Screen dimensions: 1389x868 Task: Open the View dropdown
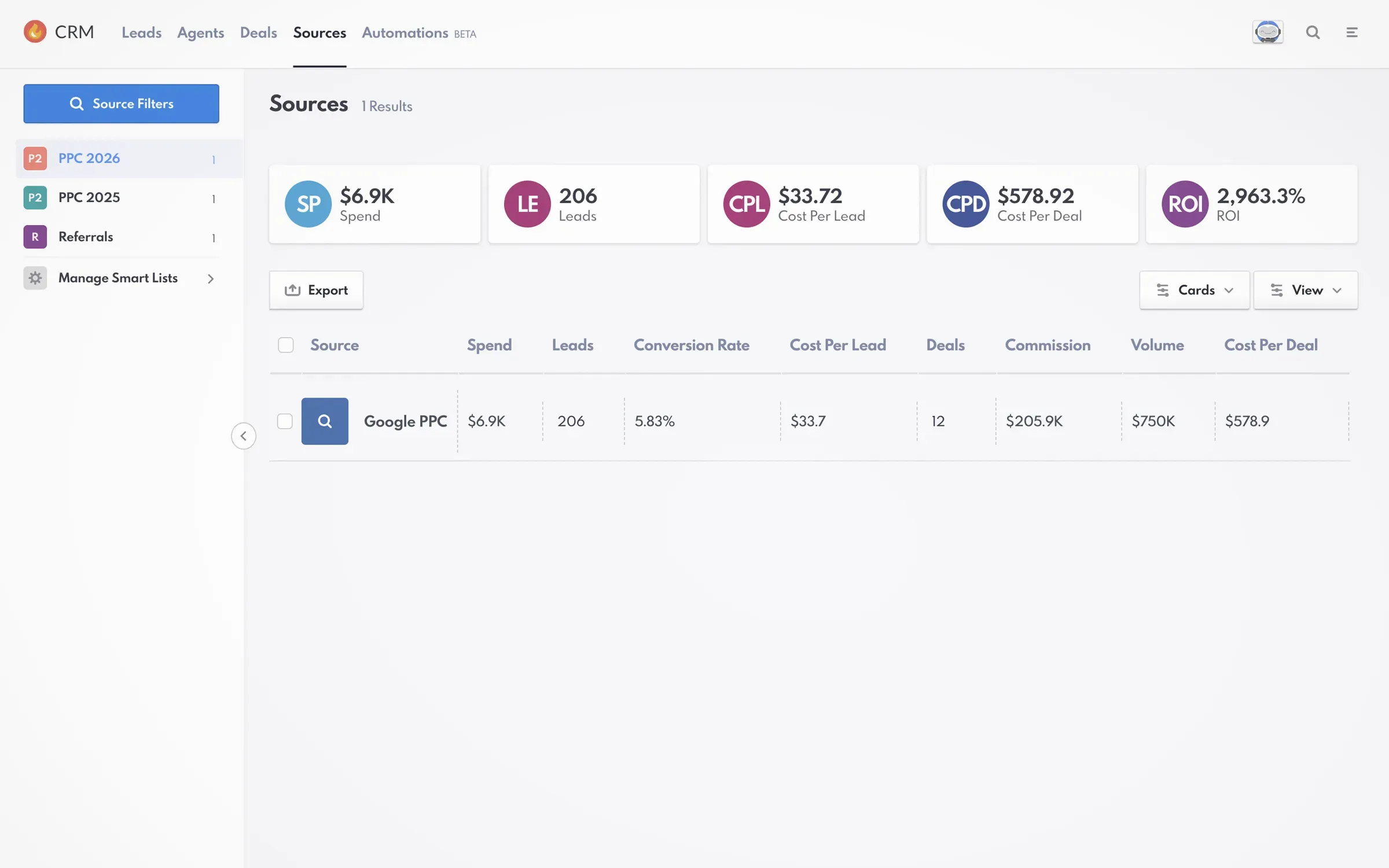point(1306,290)
